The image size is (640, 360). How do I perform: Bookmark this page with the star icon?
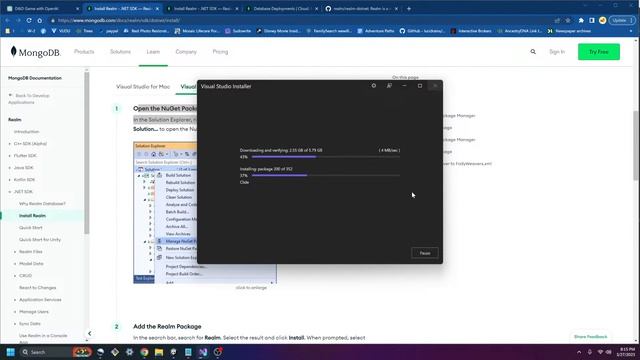(568, 20)
